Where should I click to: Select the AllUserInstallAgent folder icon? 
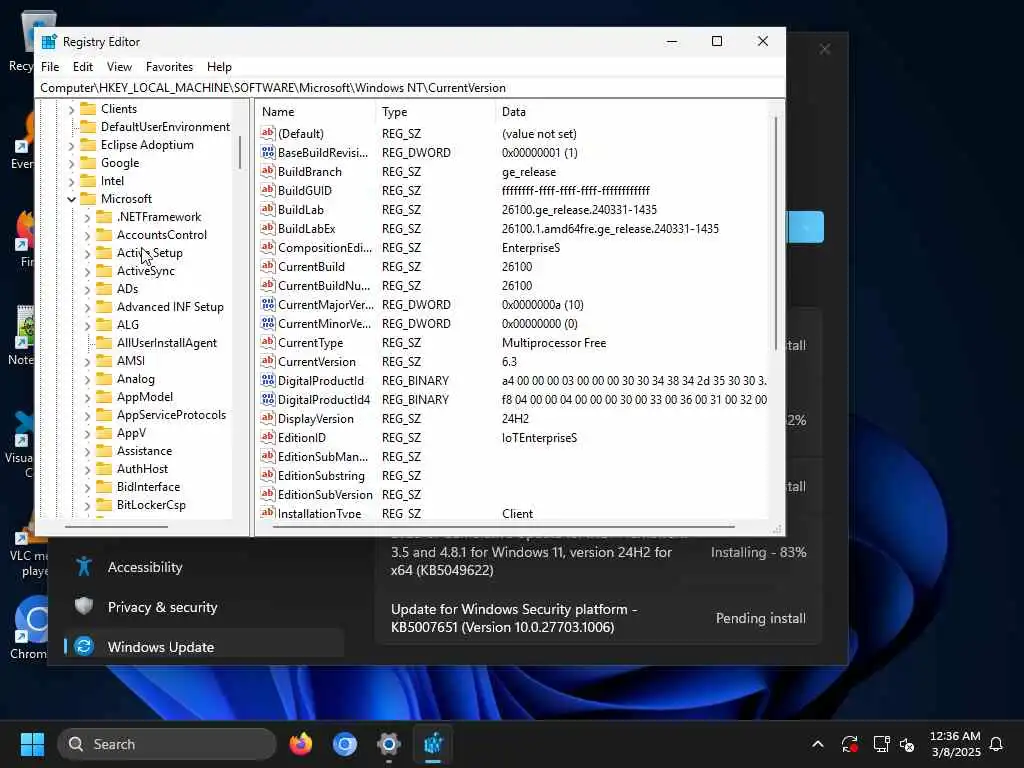pos(104,342)
